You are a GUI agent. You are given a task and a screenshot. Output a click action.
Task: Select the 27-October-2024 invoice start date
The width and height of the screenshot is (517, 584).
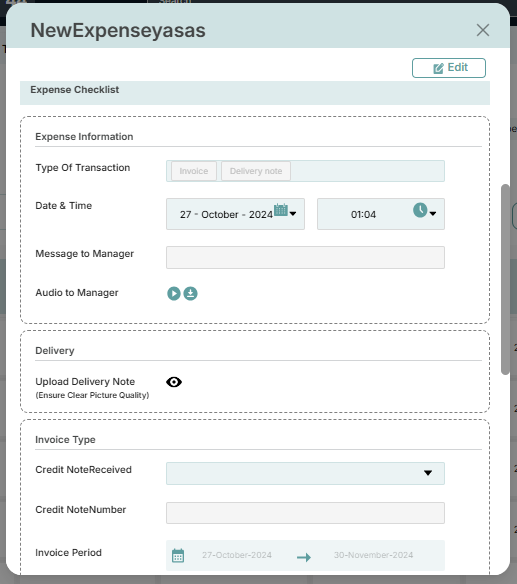click(237, 555)
